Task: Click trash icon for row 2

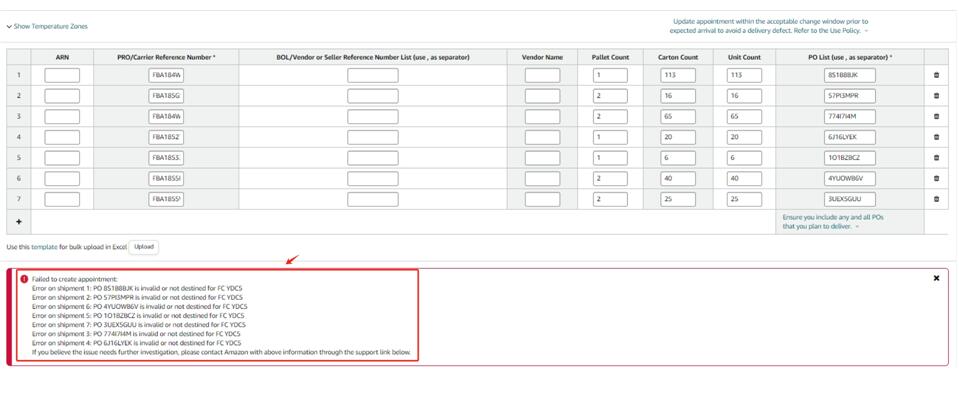Action: tap(936, 96)
